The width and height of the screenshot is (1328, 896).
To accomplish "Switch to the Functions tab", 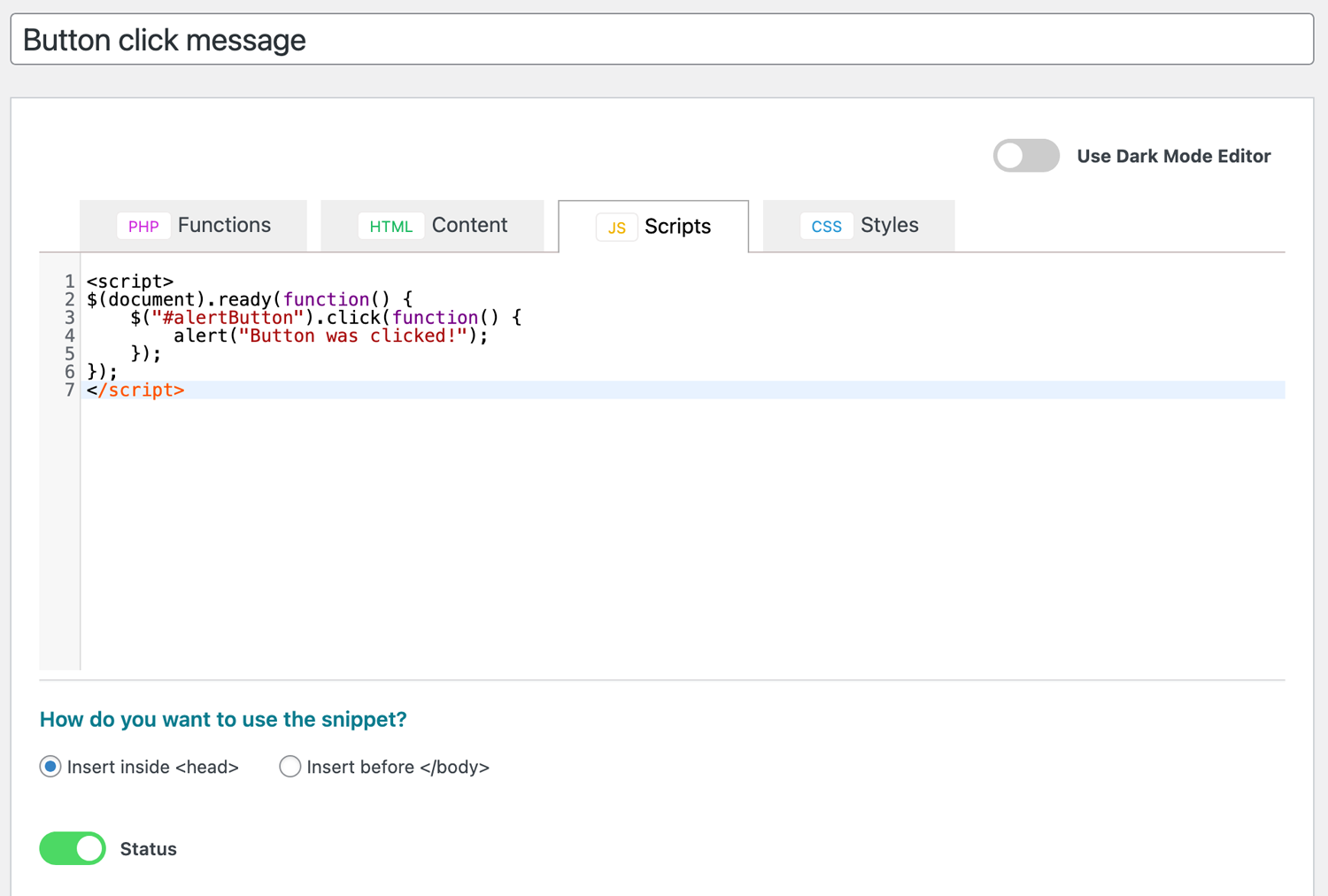I will [x=224, y=225].
